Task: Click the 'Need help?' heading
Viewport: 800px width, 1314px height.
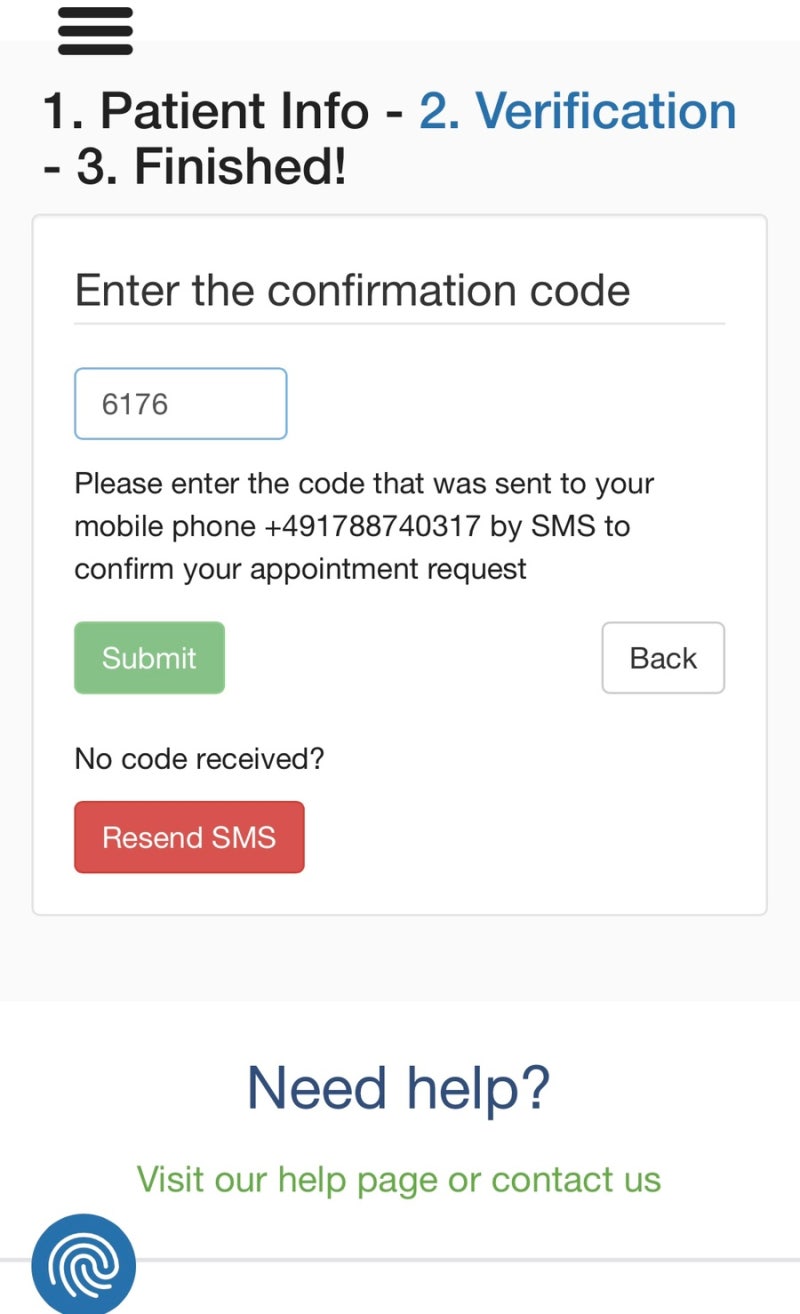Action: pos(399,1088)
